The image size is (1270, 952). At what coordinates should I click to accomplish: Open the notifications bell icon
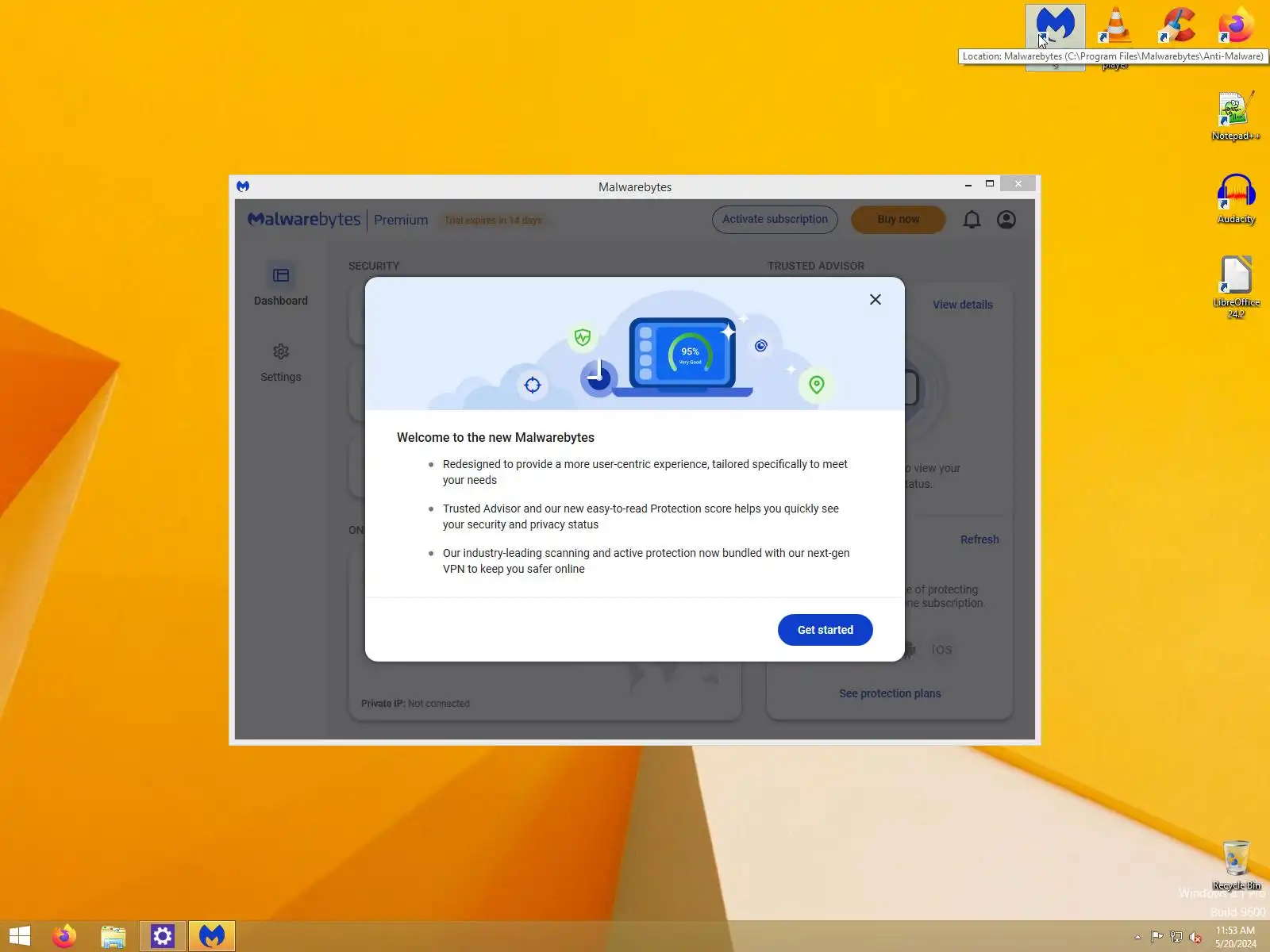(972, 220)
